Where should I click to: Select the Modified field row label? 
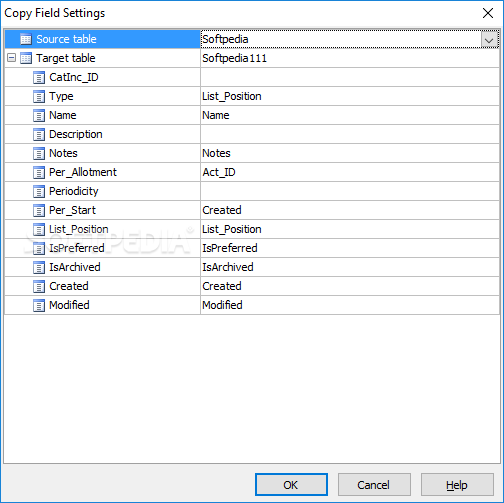[69, 305]
